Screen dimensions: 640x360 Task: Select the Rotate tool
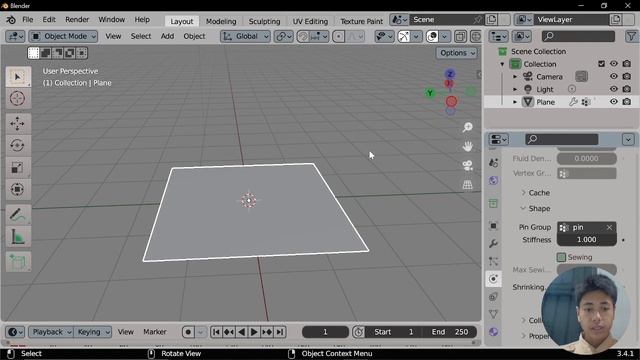18,145
